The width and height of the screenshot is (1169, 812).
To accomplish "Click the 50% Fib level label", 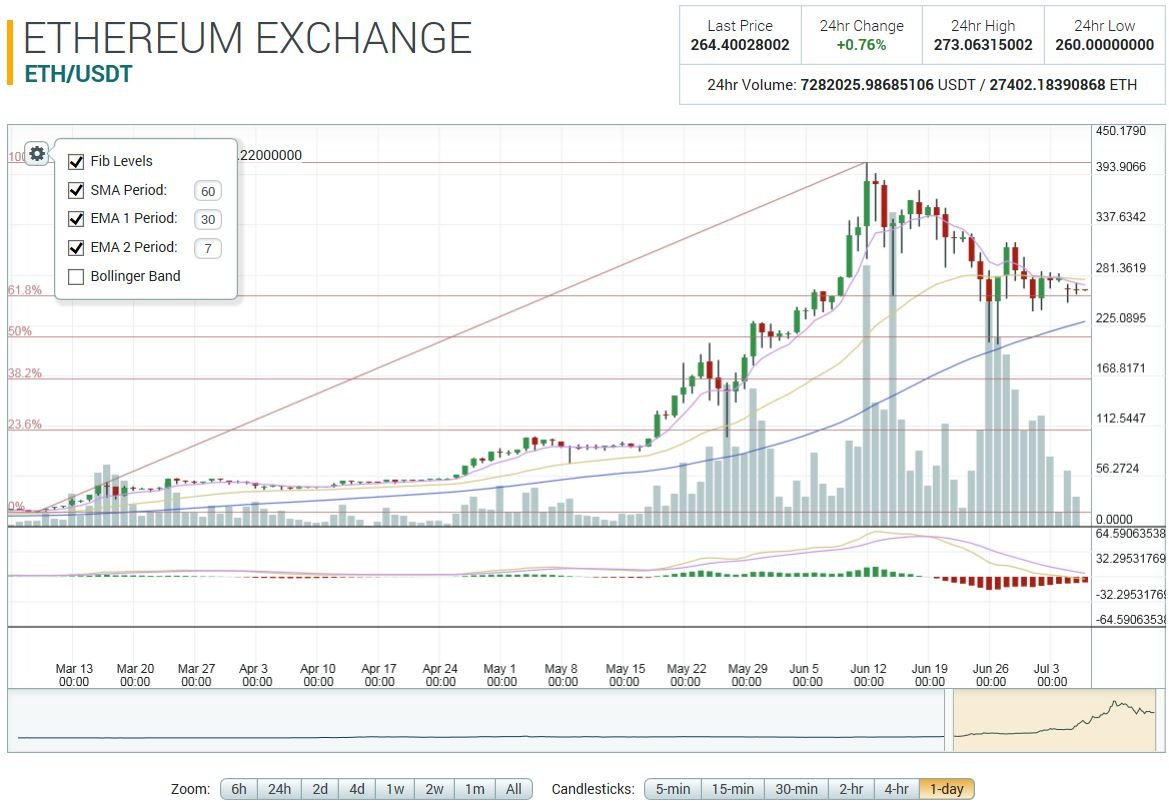I will pos(20,331).
